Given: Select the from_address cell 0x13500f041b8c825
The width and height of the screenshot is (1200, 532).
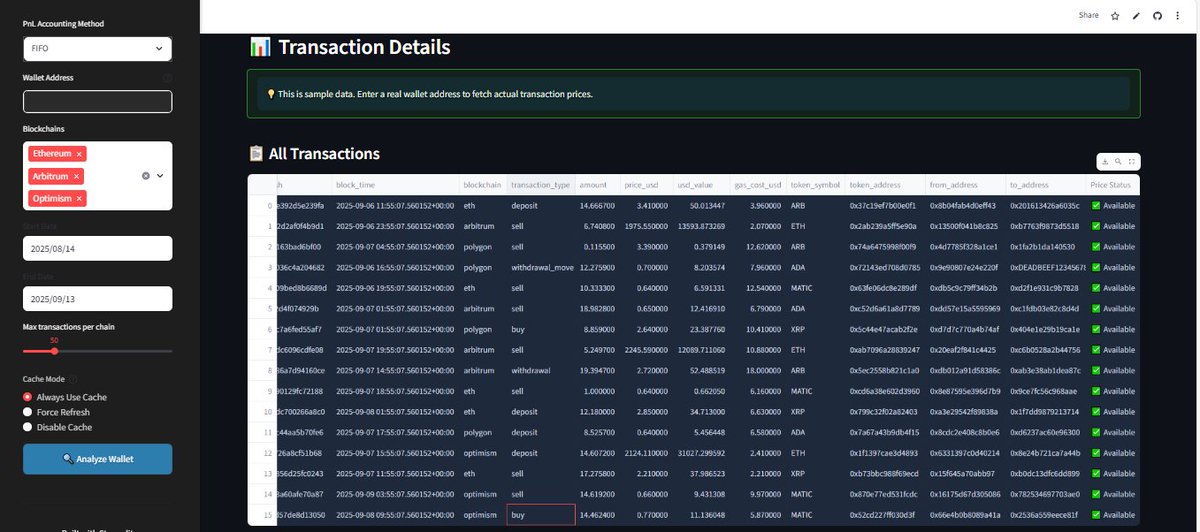Looking at the screenshot, I should click(x=965, y=226).
